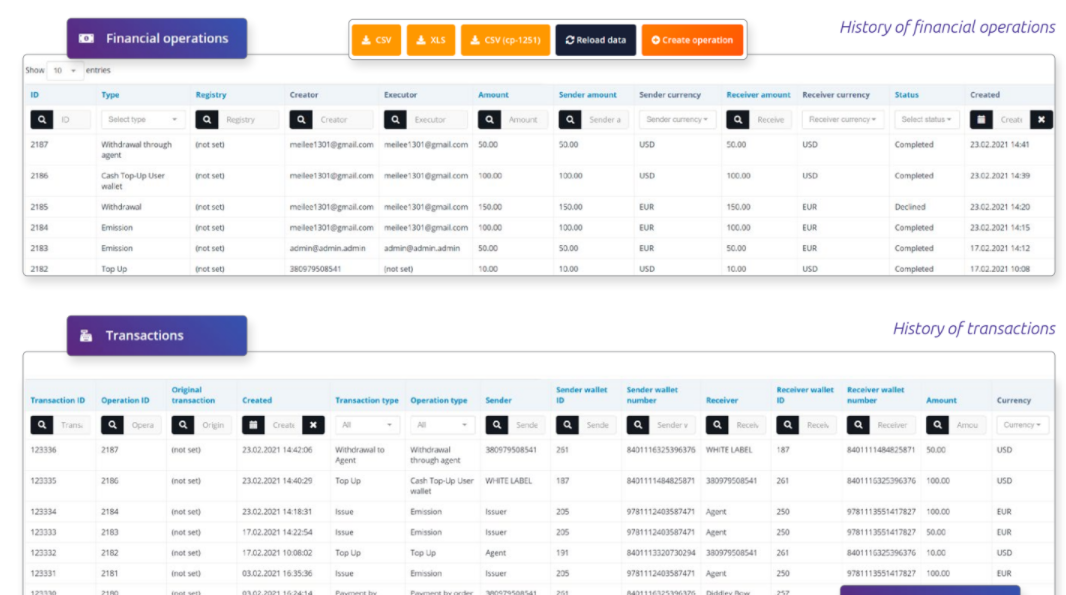
Task: Click the Amount filter field in Financial operations
Action: tap(523, 120)
